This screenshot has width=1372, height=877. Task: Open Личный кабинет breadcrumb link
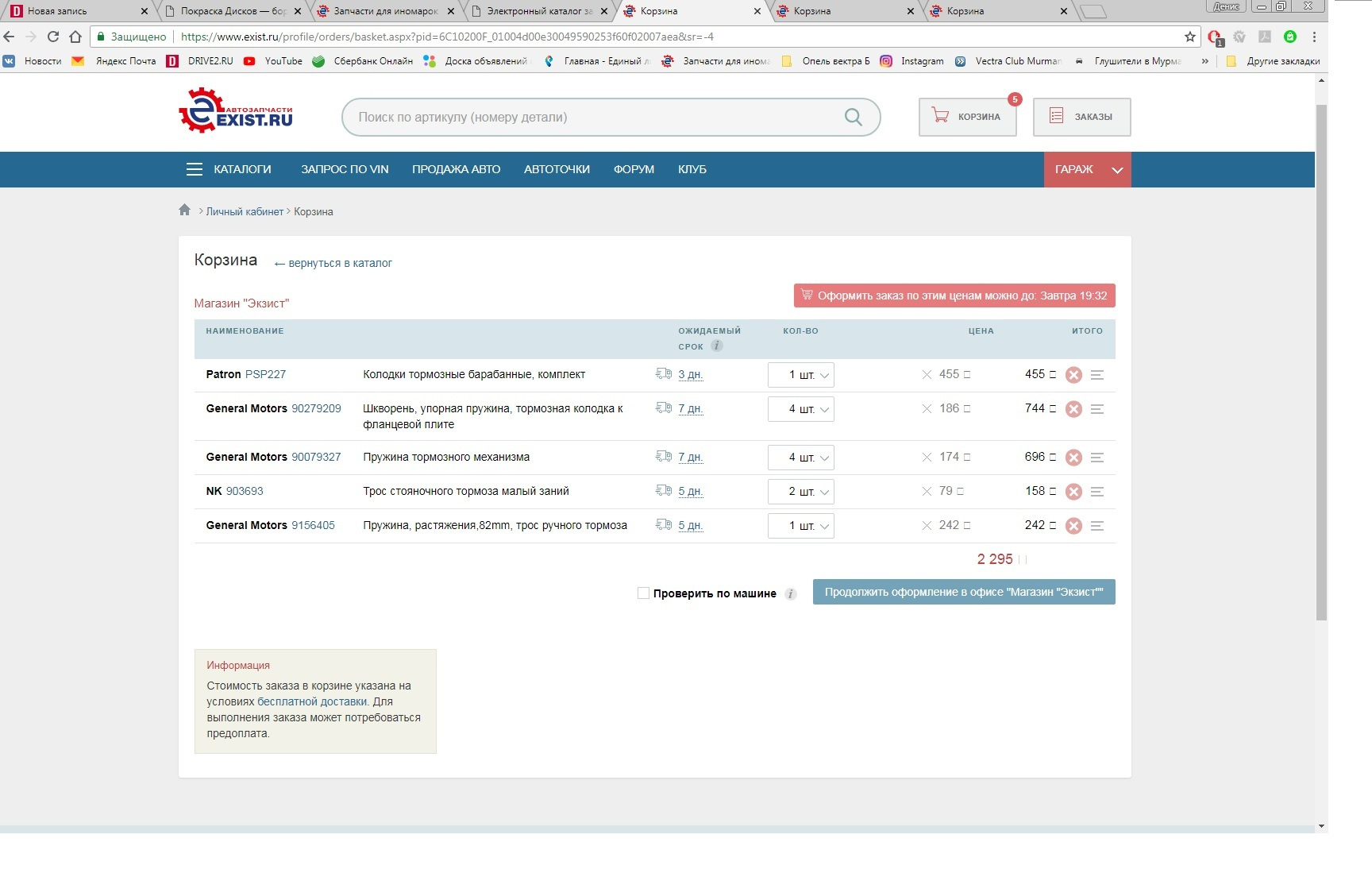245,211
